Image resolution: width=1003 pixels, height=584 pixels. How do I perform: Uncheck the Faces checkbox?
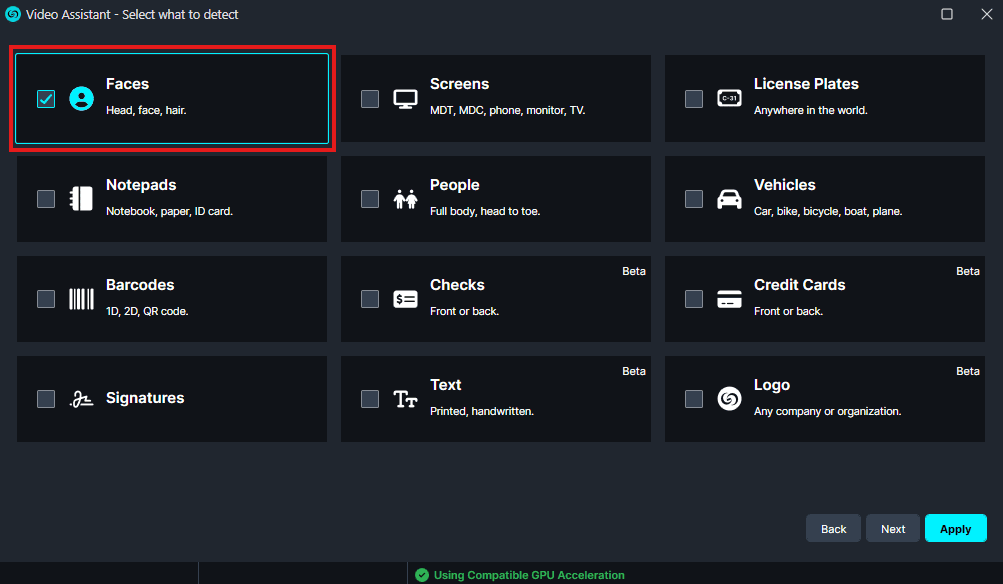(x=46, y=98)
